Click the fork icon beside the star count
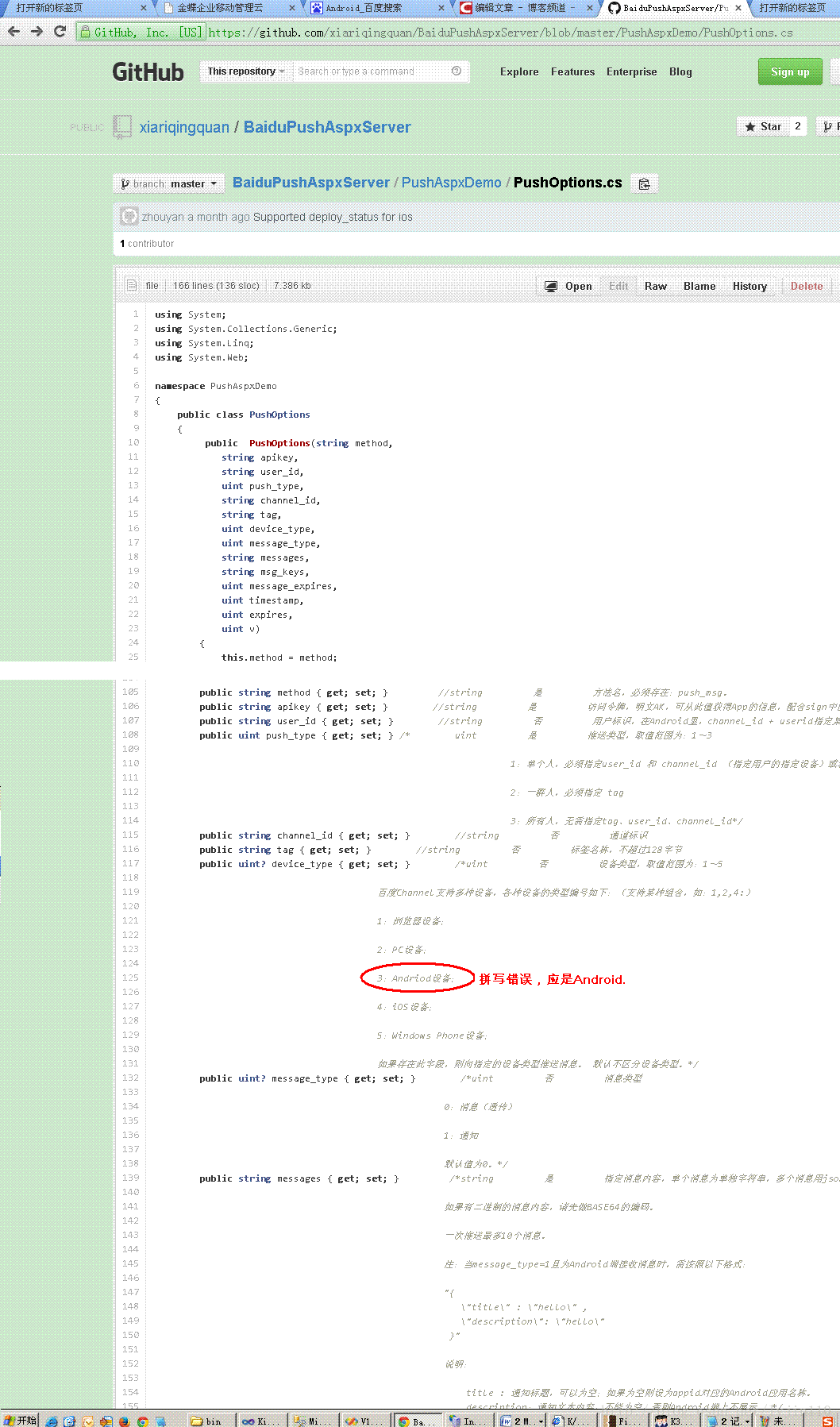 tap(828, 126)
